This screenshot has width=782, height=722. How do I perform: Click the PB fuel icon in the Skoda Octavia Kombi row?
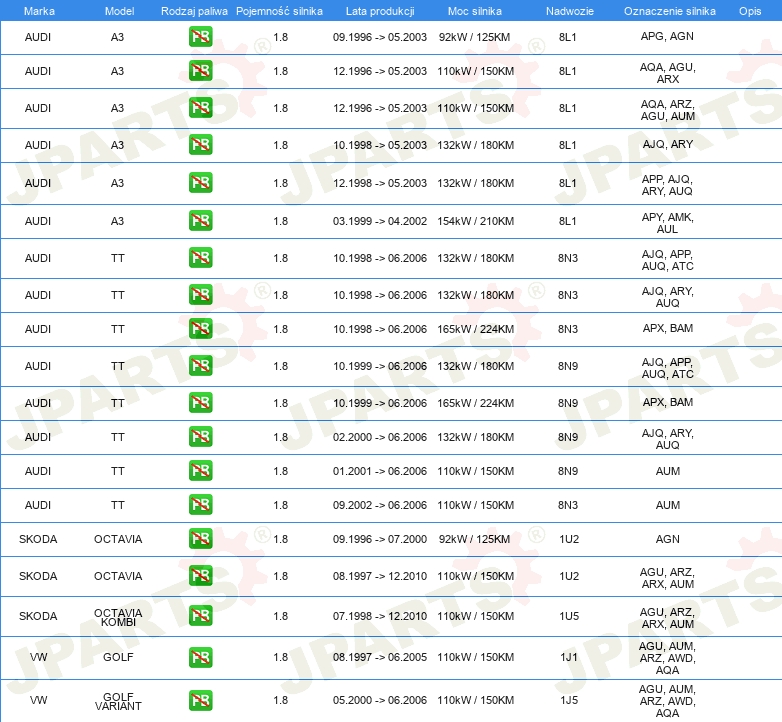(200, 616)
